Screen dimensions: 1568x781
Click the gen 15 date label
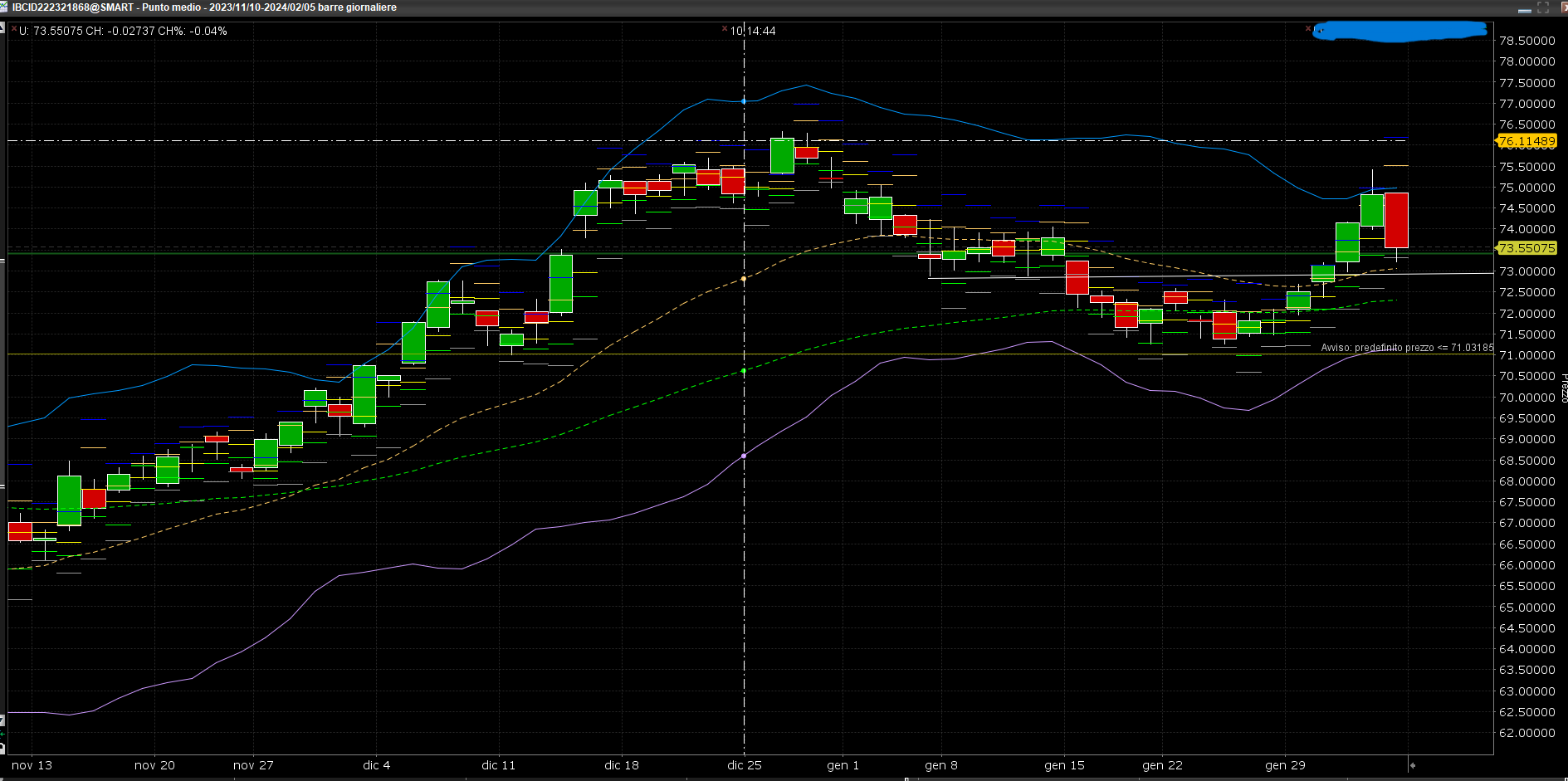[x=1063, y=765]
